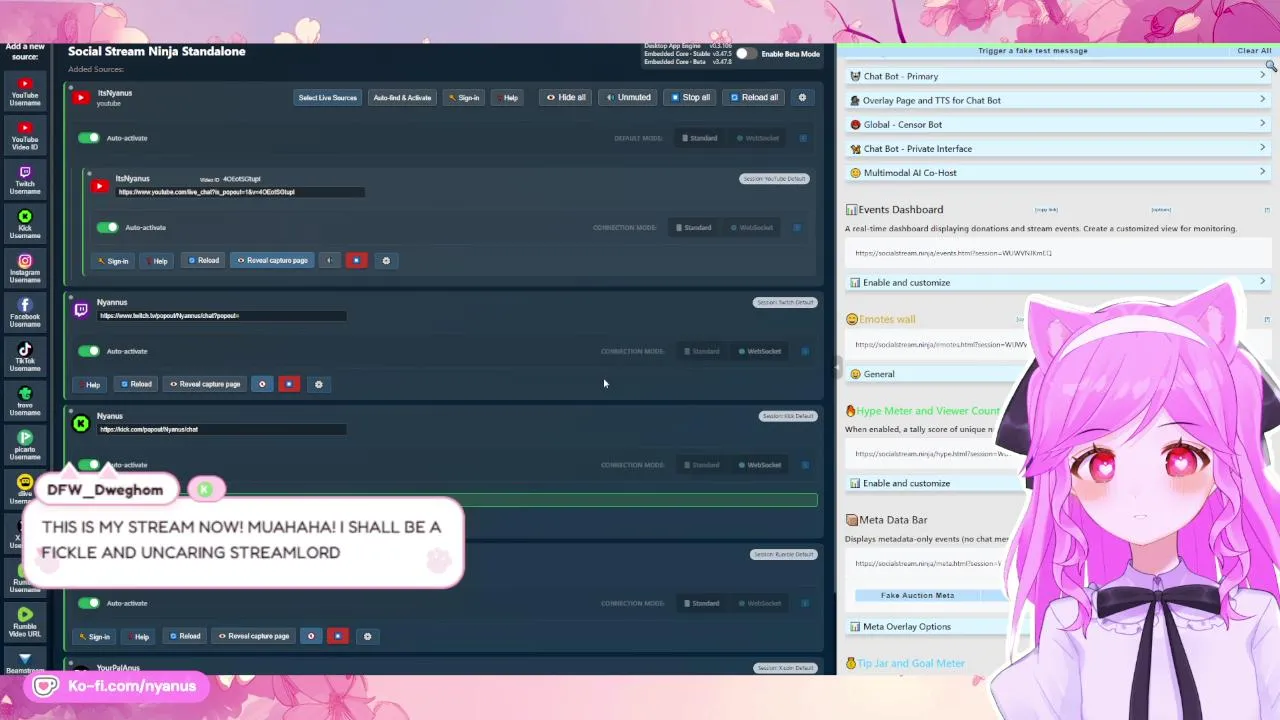Toggle Auto-activate for Nyannus Twitch source
The image size is (1280, 720).
click(x=89, y=351)
